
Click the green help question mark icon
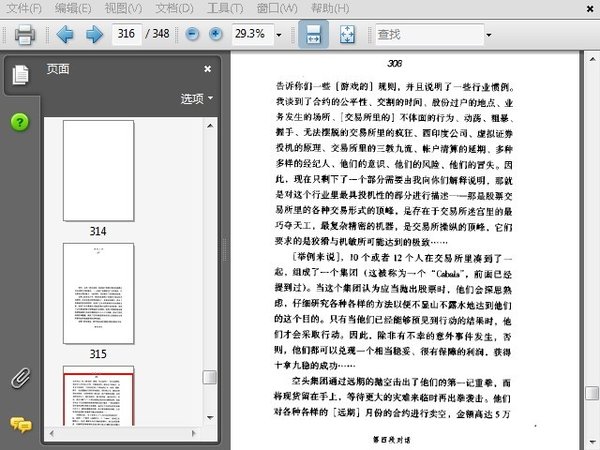click(x=20, y=122)
